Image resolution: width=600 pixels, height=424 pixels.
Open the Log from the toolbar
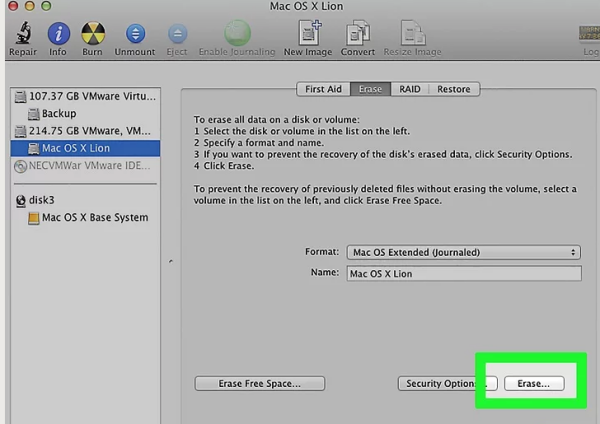[x=590, y=34]
